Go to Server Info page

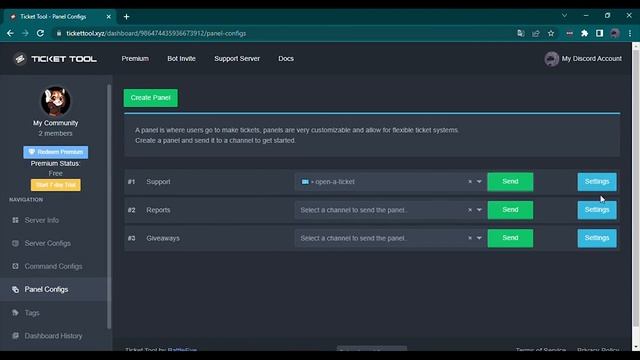point(42,220)
